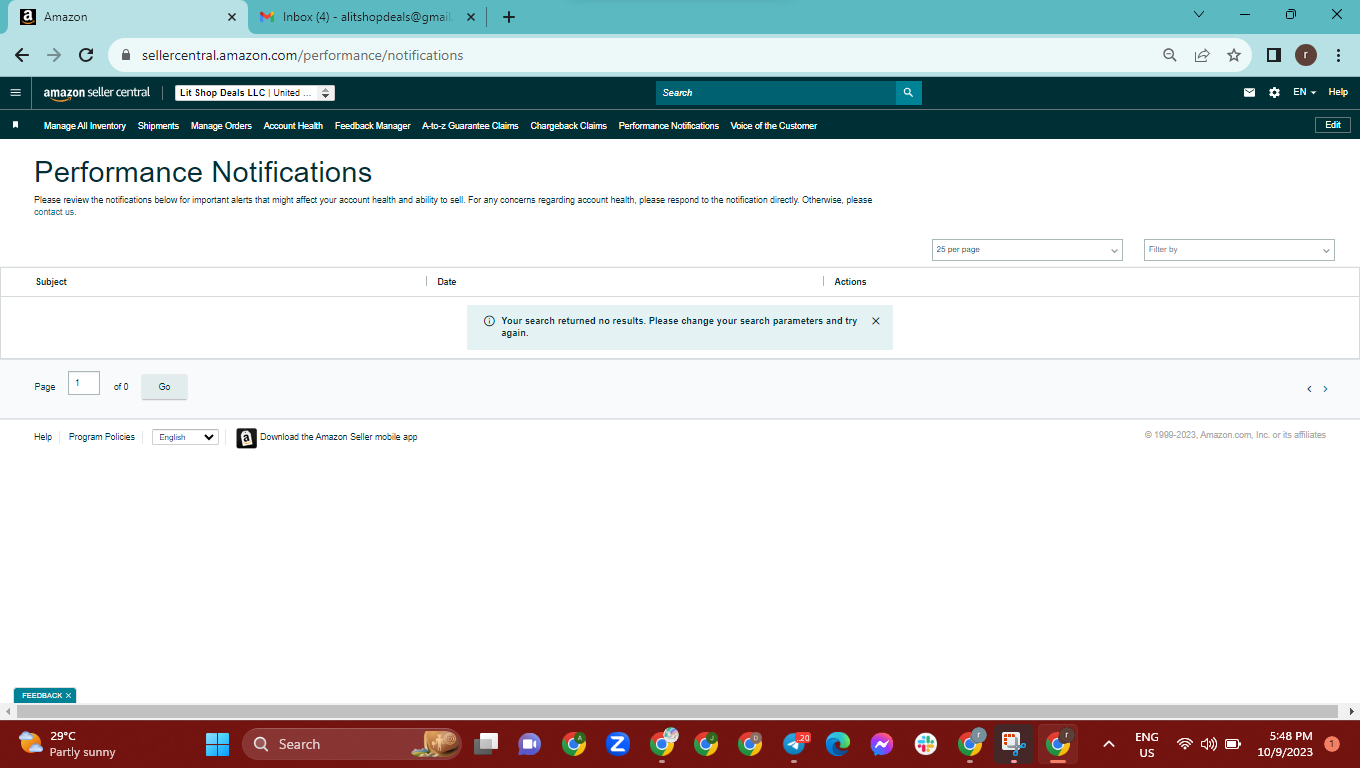Click Download the Amazon Seller mobile app

pyautogui.click(x=339, y=437)
